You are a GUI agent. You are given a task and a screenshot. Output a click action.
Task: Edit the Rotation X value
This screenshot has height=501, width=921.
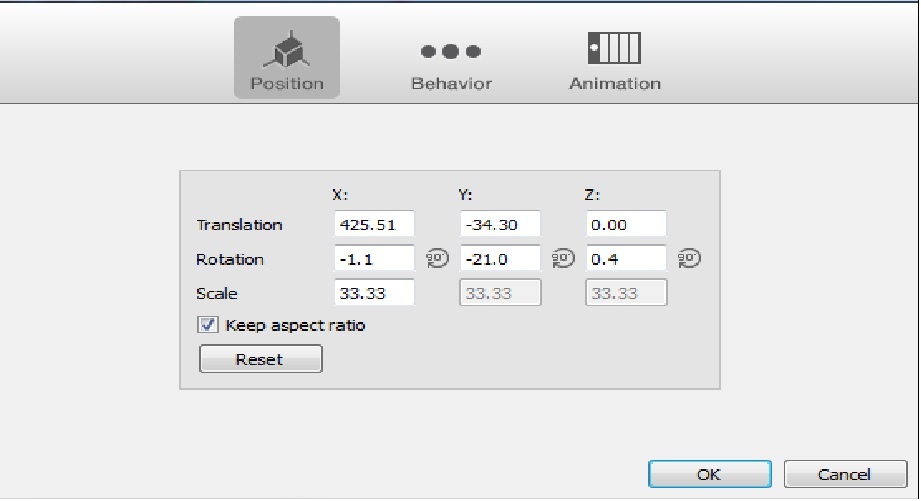pyautogui.click(x=374, y=259)
